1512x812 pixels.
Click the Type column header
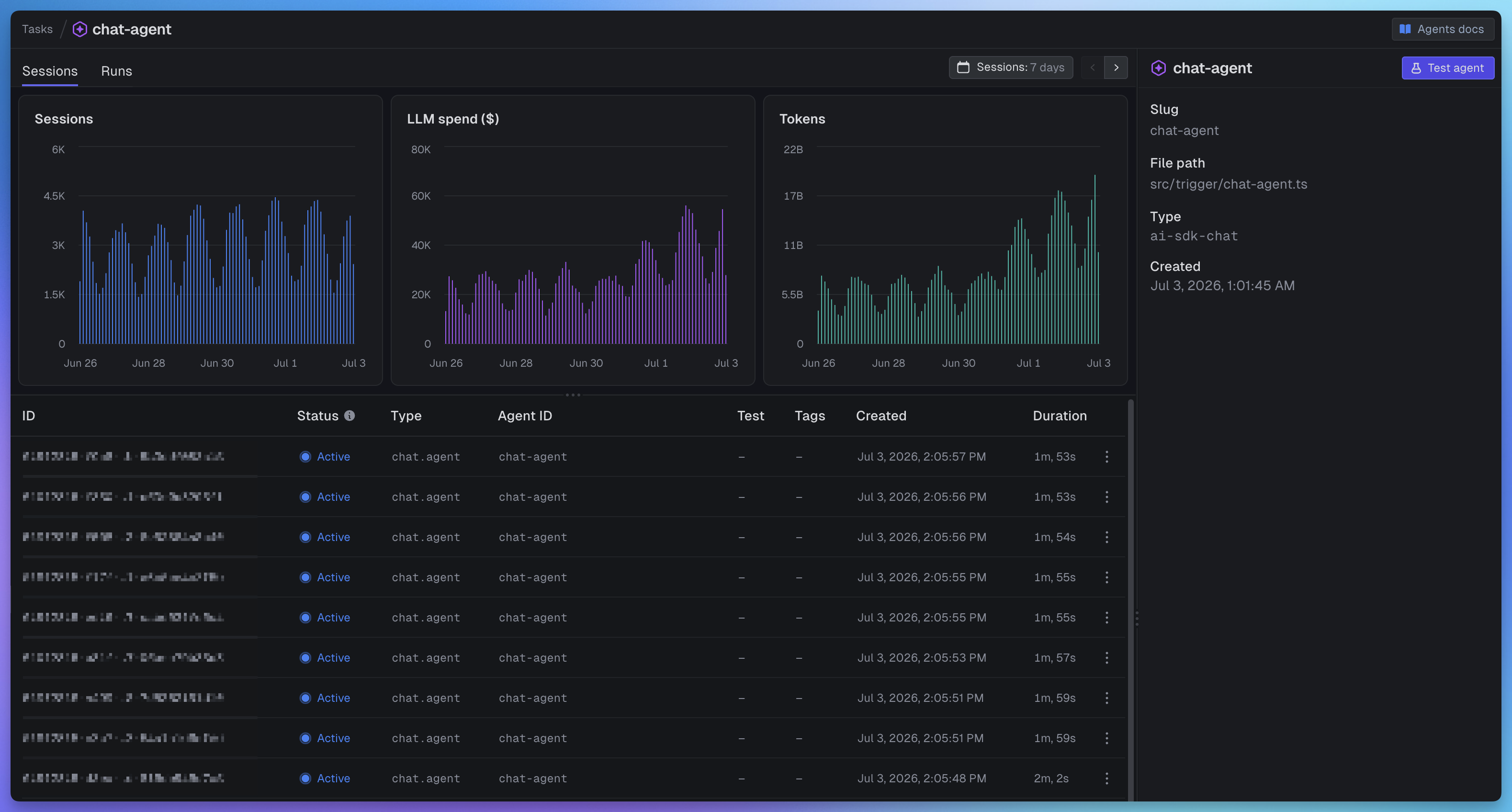(406, 416)
